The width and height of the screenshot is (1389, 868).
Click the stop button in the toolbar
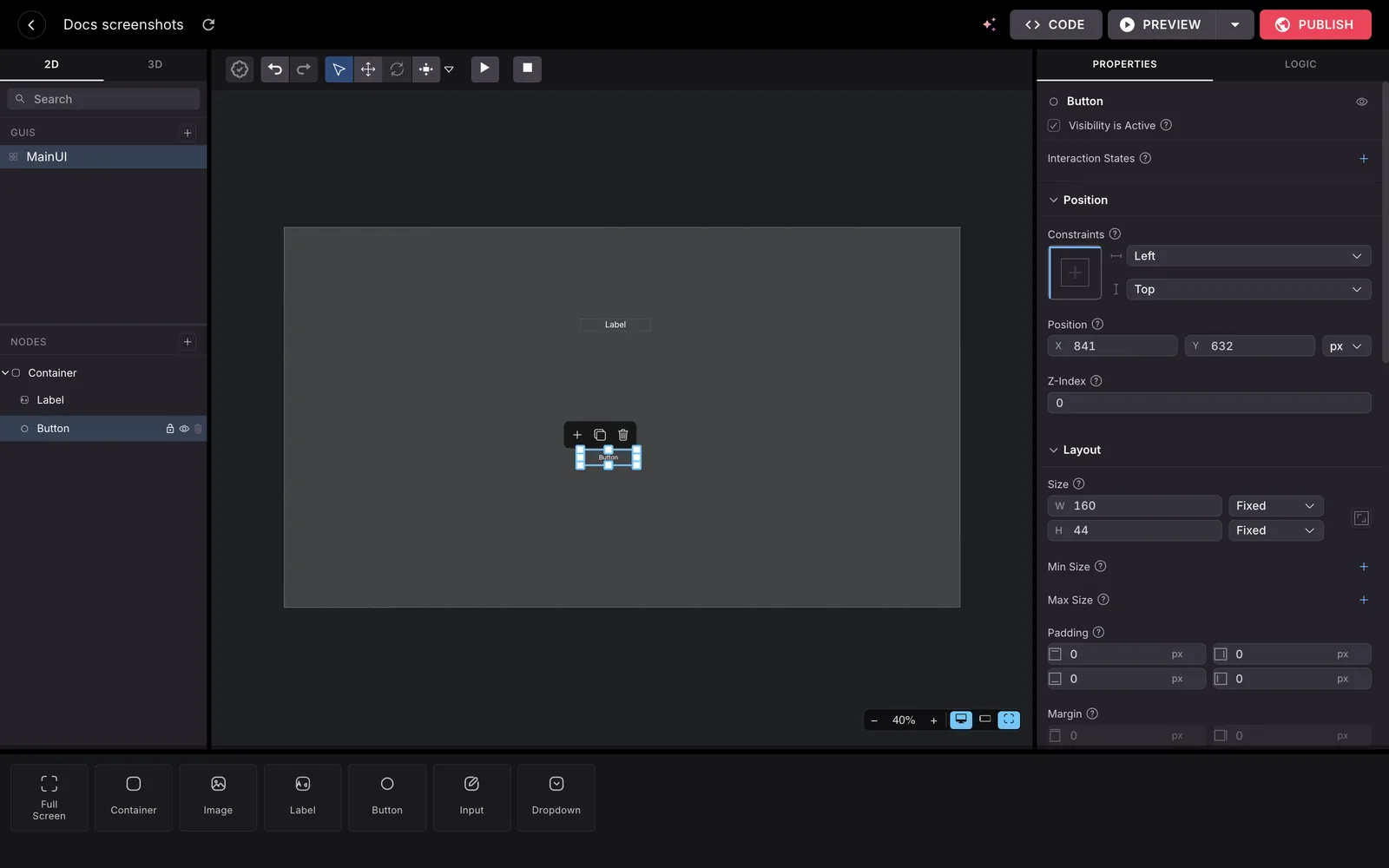[x=527, y=69]
